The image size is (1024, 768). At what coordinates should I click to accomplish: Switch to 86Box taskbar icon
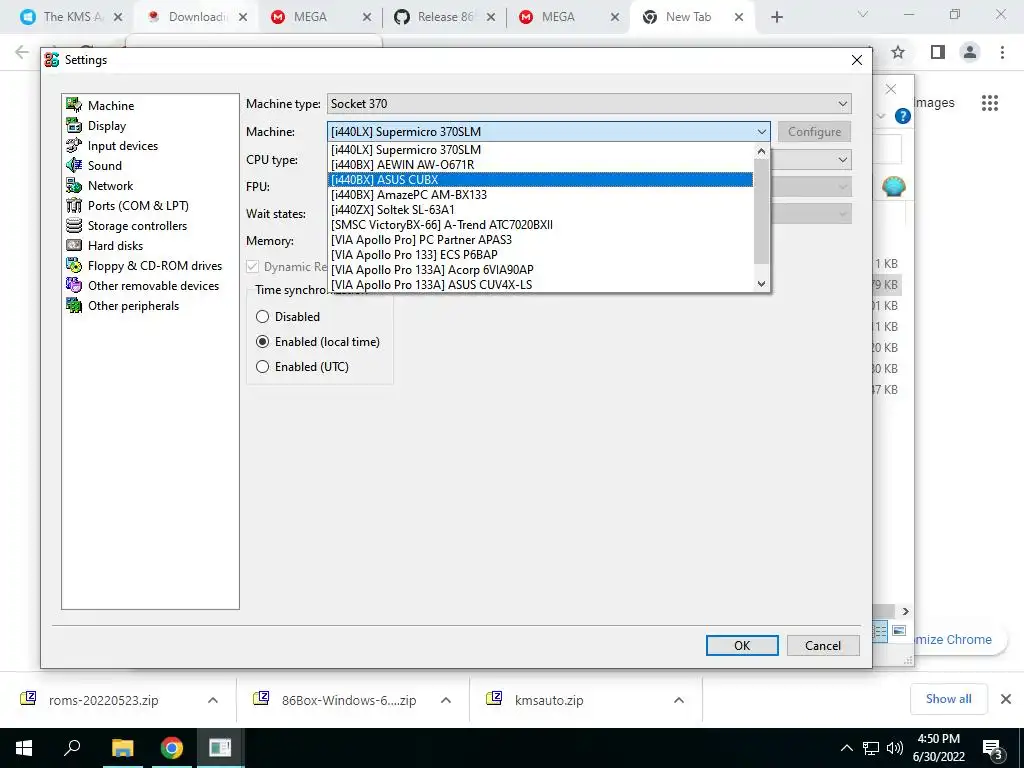(220, 748)
